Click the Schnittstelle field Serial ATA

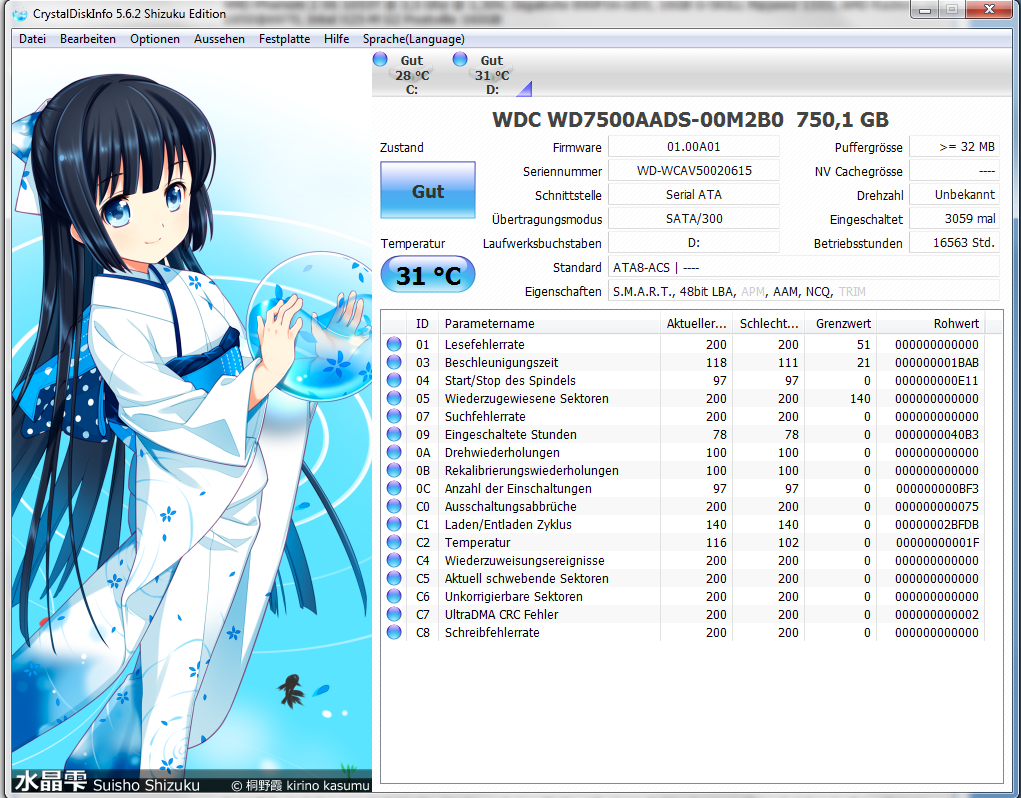pyautogui.click(x=693, y=195)
